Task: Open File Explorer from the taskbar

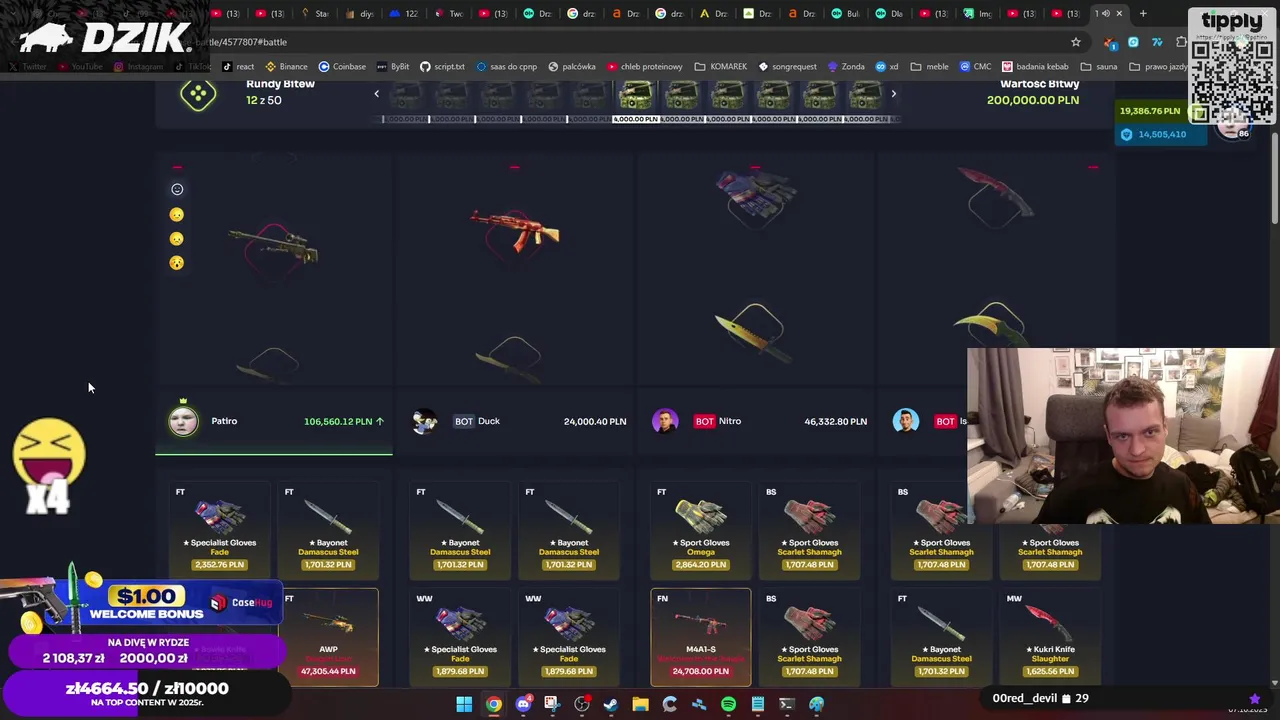Action: coord(640,704)
